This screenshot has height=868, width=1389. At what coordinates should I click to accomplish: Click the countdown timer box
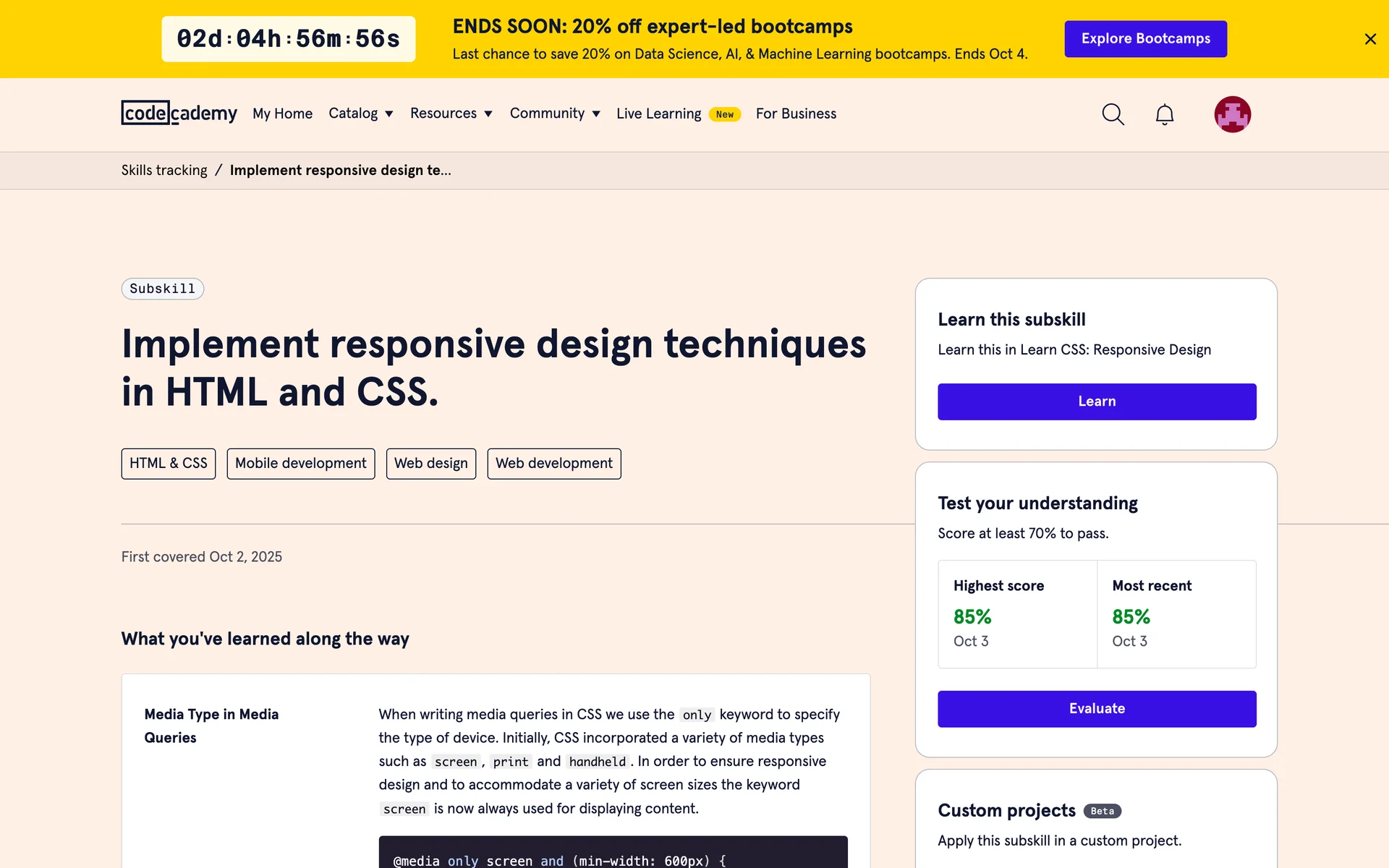click(288, 39)
